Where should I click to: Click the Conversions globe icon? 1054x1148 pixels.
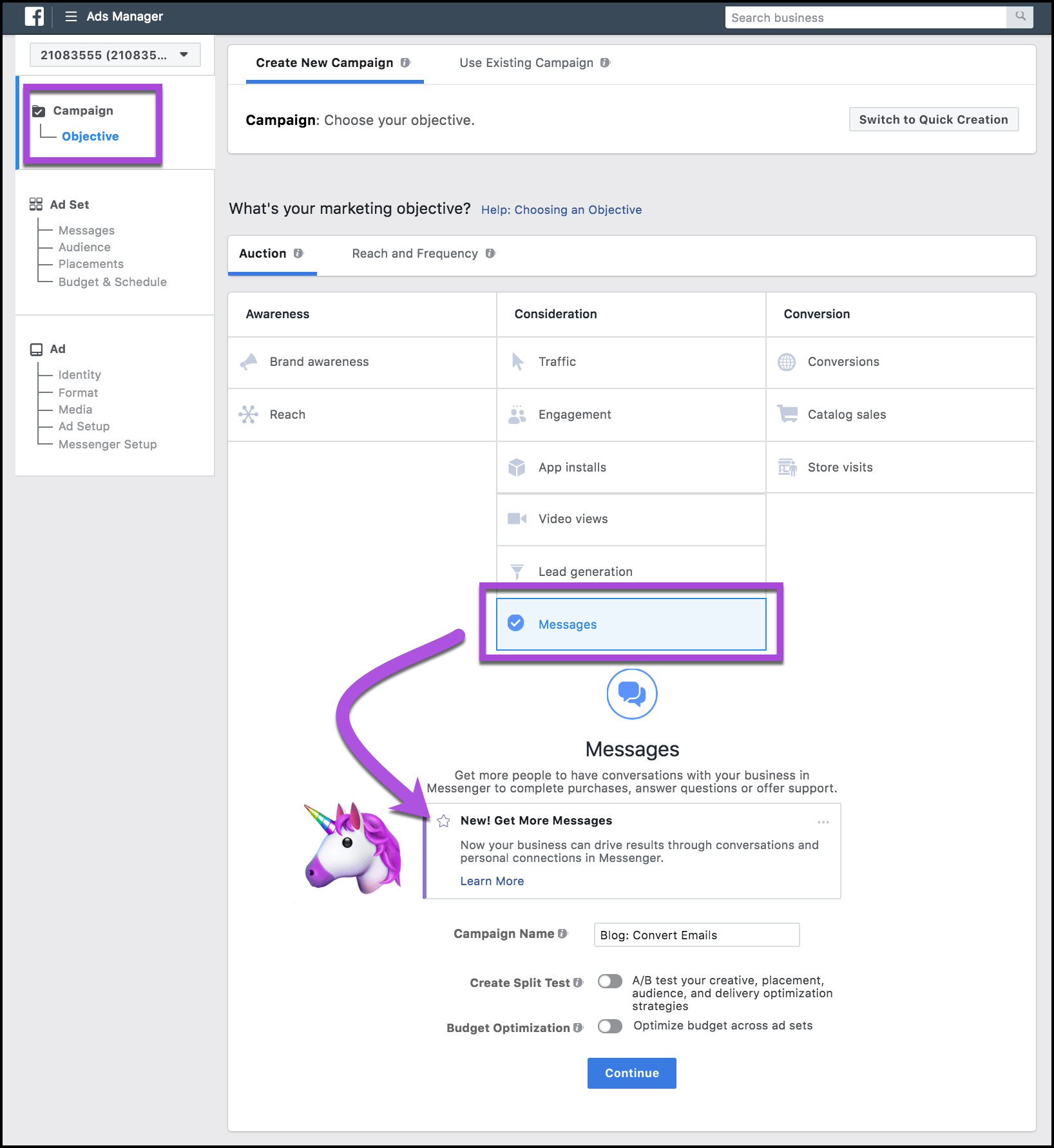click(787, 361)
